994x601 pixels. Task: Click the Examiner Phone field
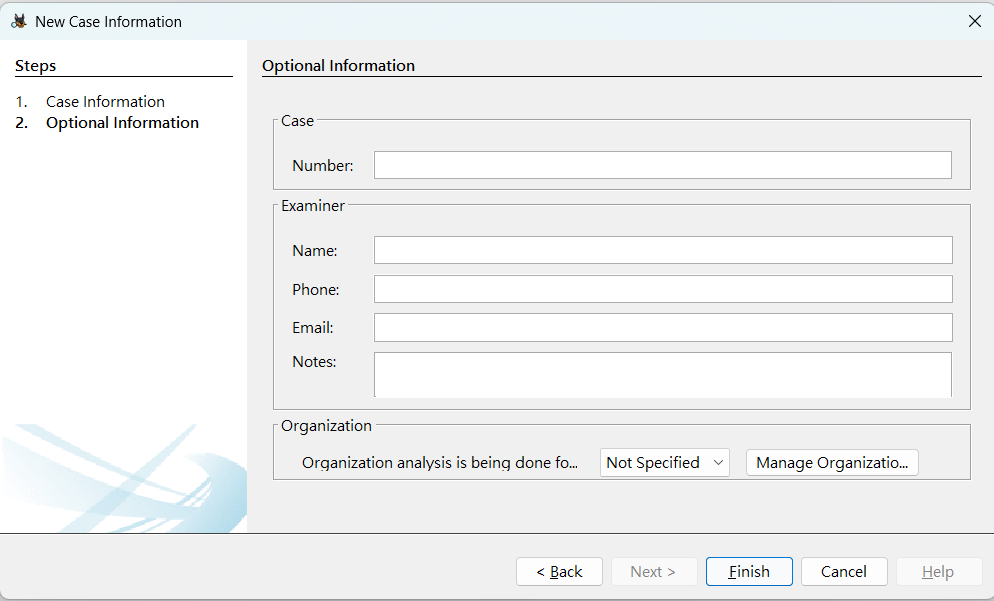(x=663, y=289)
